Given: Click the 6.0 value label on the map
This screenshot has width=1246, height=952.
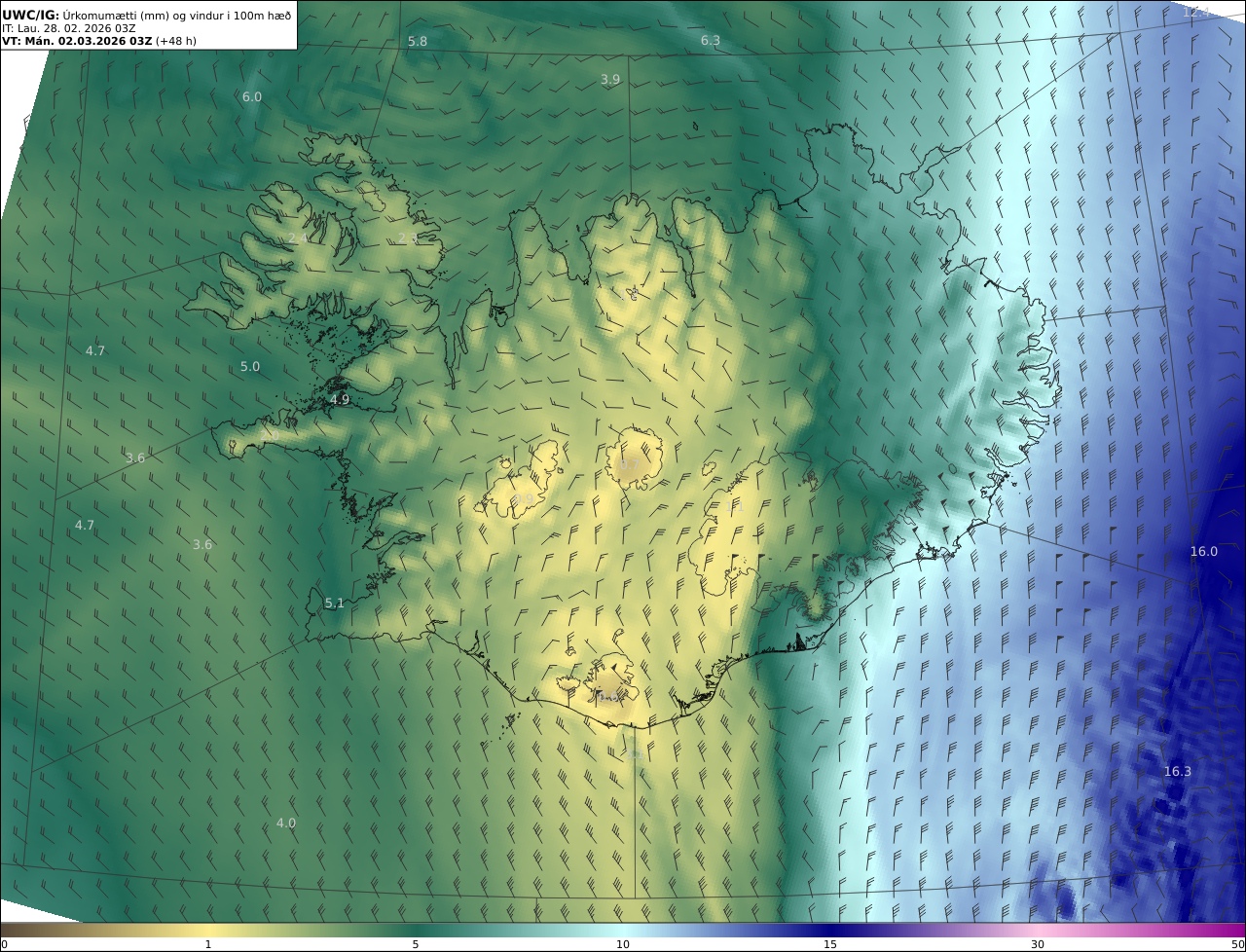Looking at the screenshot, I should (252, 97).
